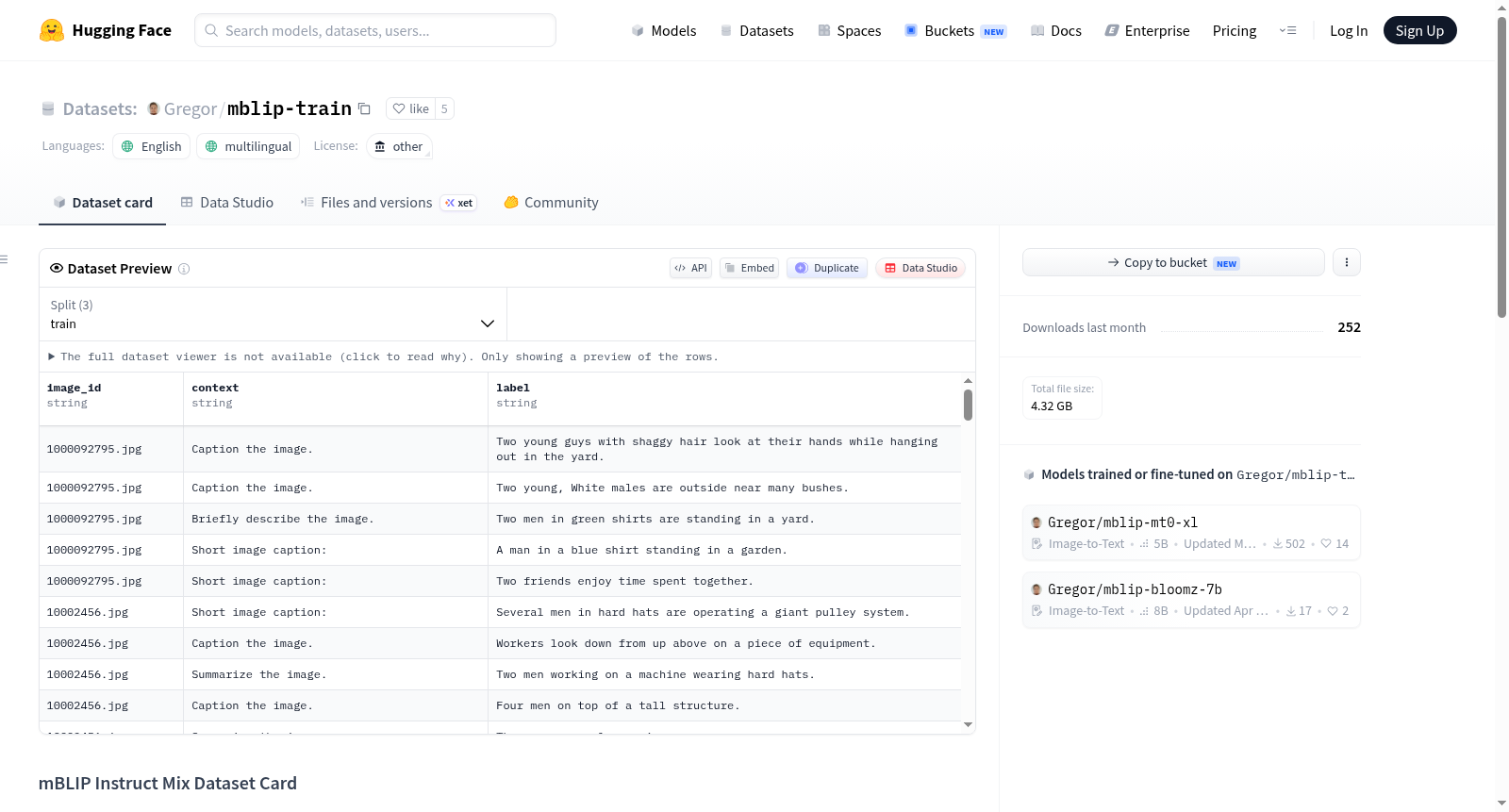Click the table scroll-up arrow
This screenshot has width=1509, height=812.
[968, 380]
